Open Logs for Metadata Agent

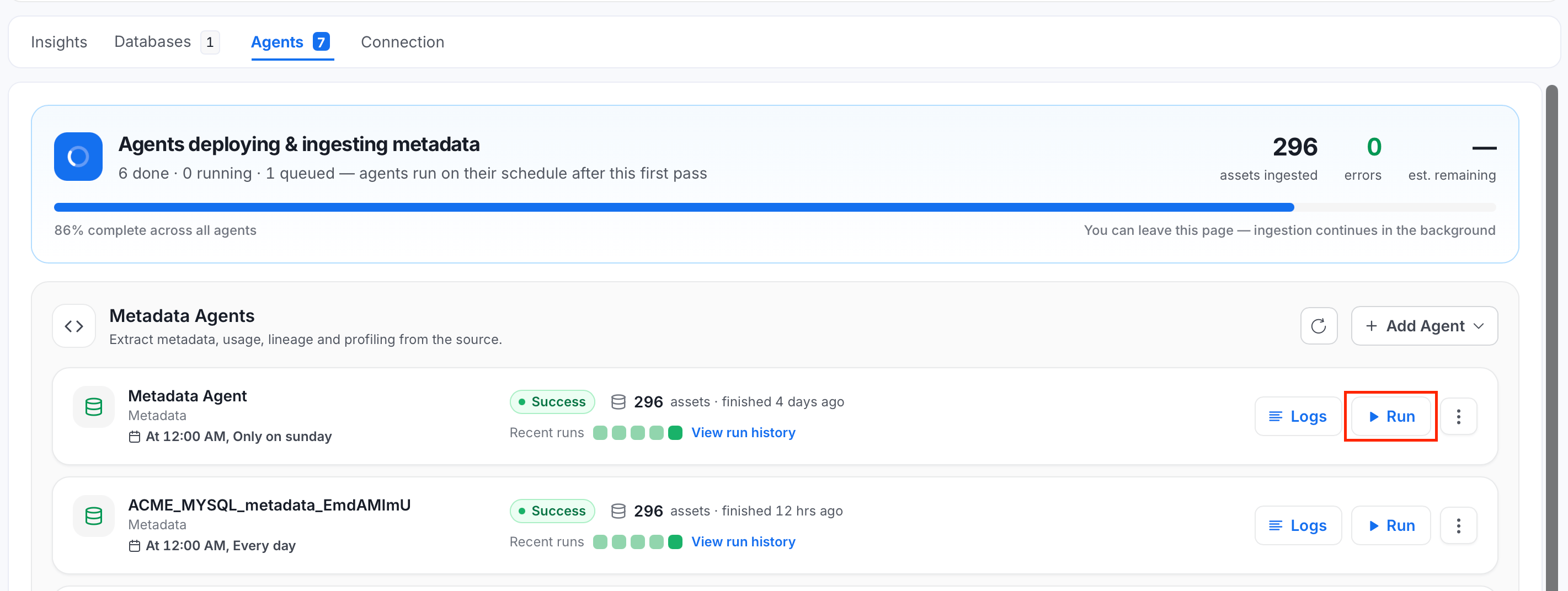1298,416
